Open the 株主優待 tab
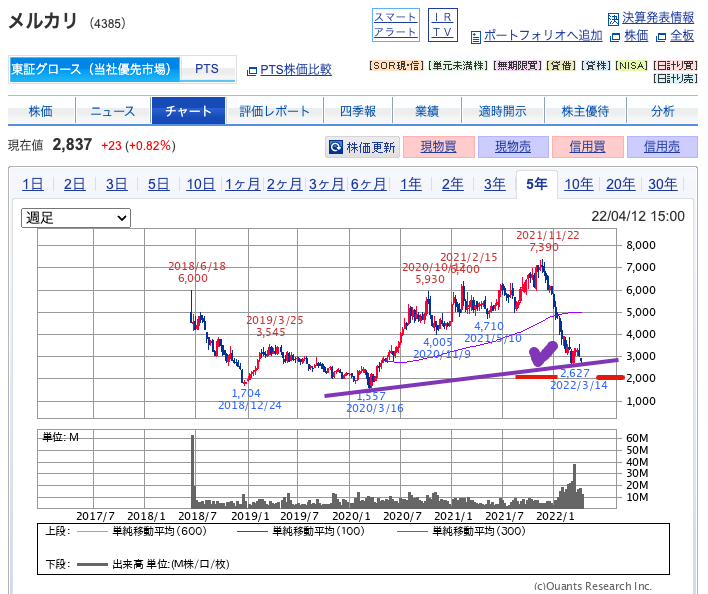The image size is (708, 594). [x=585, y=111]
